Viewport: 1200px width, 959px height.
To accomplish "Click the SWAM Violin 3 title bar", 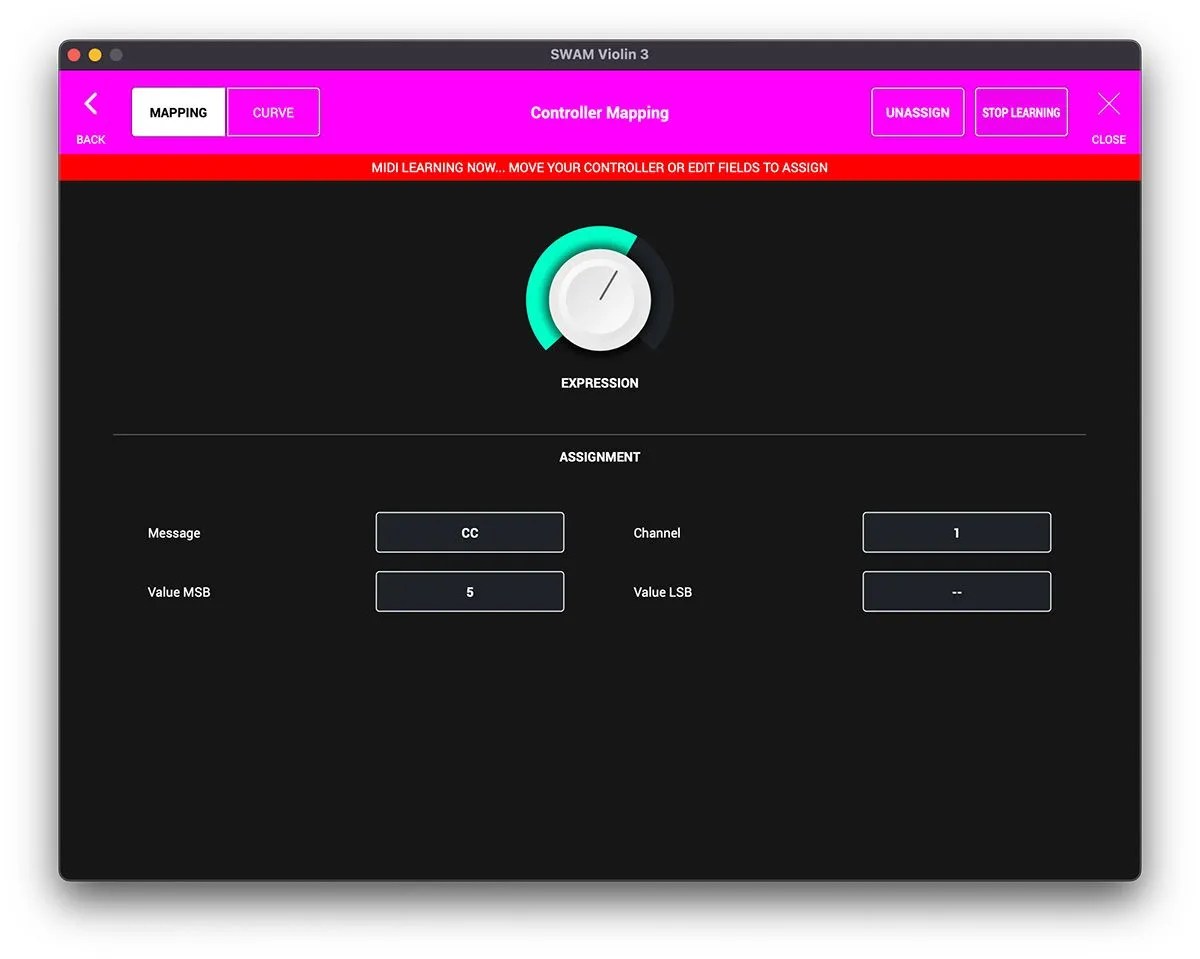I will 600,54.
